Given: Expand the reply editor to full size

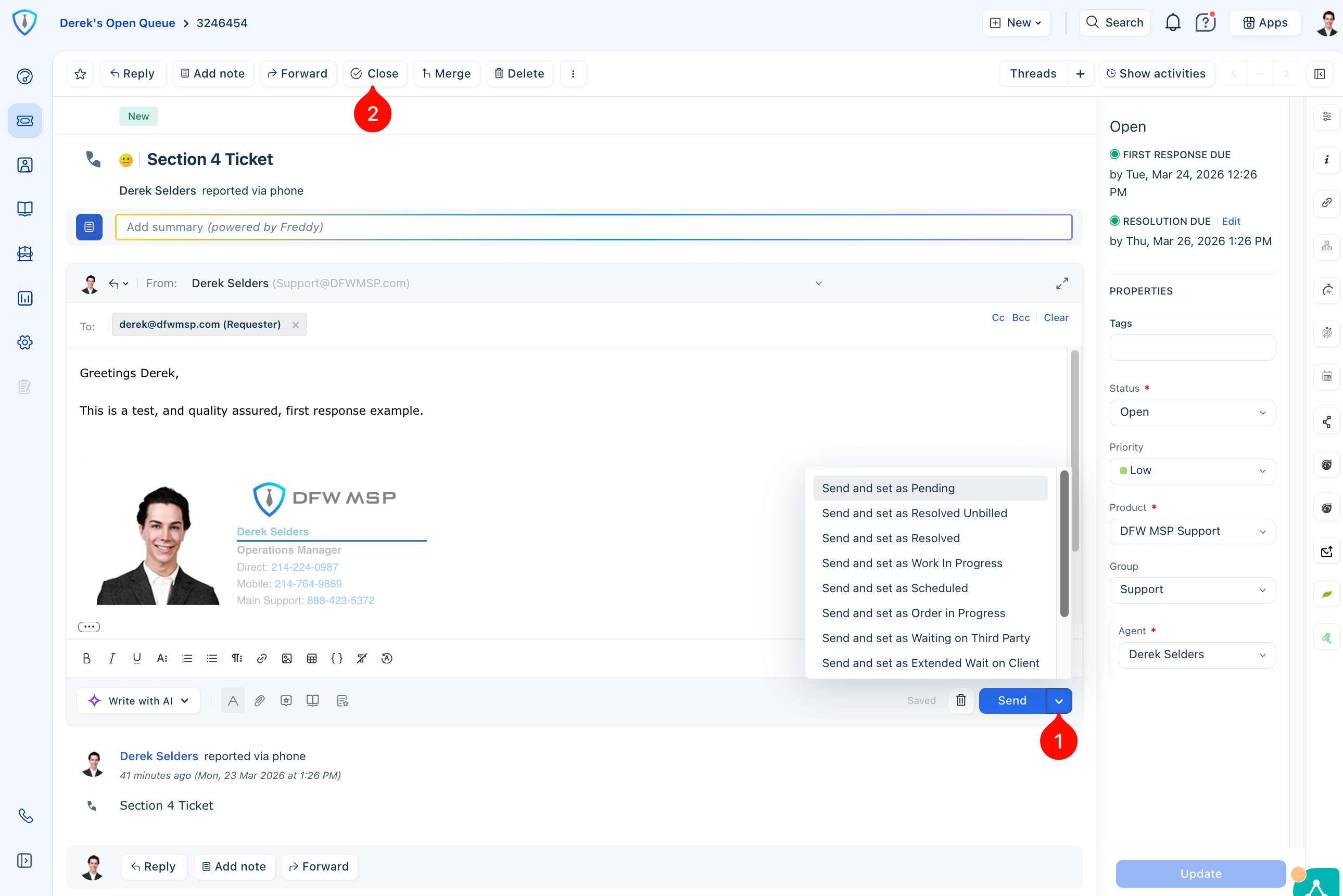Looking at the screenshot, I should (1061, 284).
